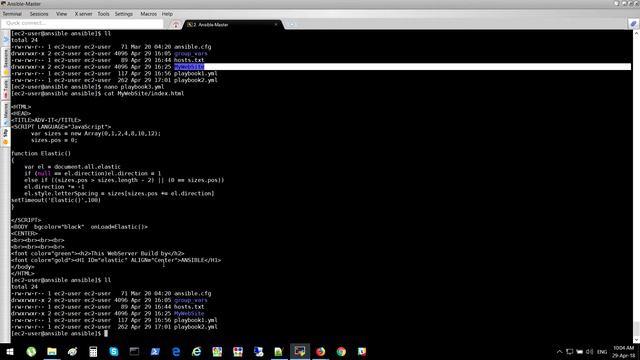
Task: Open the Tools menu
Action: click(x=103, y=14)
